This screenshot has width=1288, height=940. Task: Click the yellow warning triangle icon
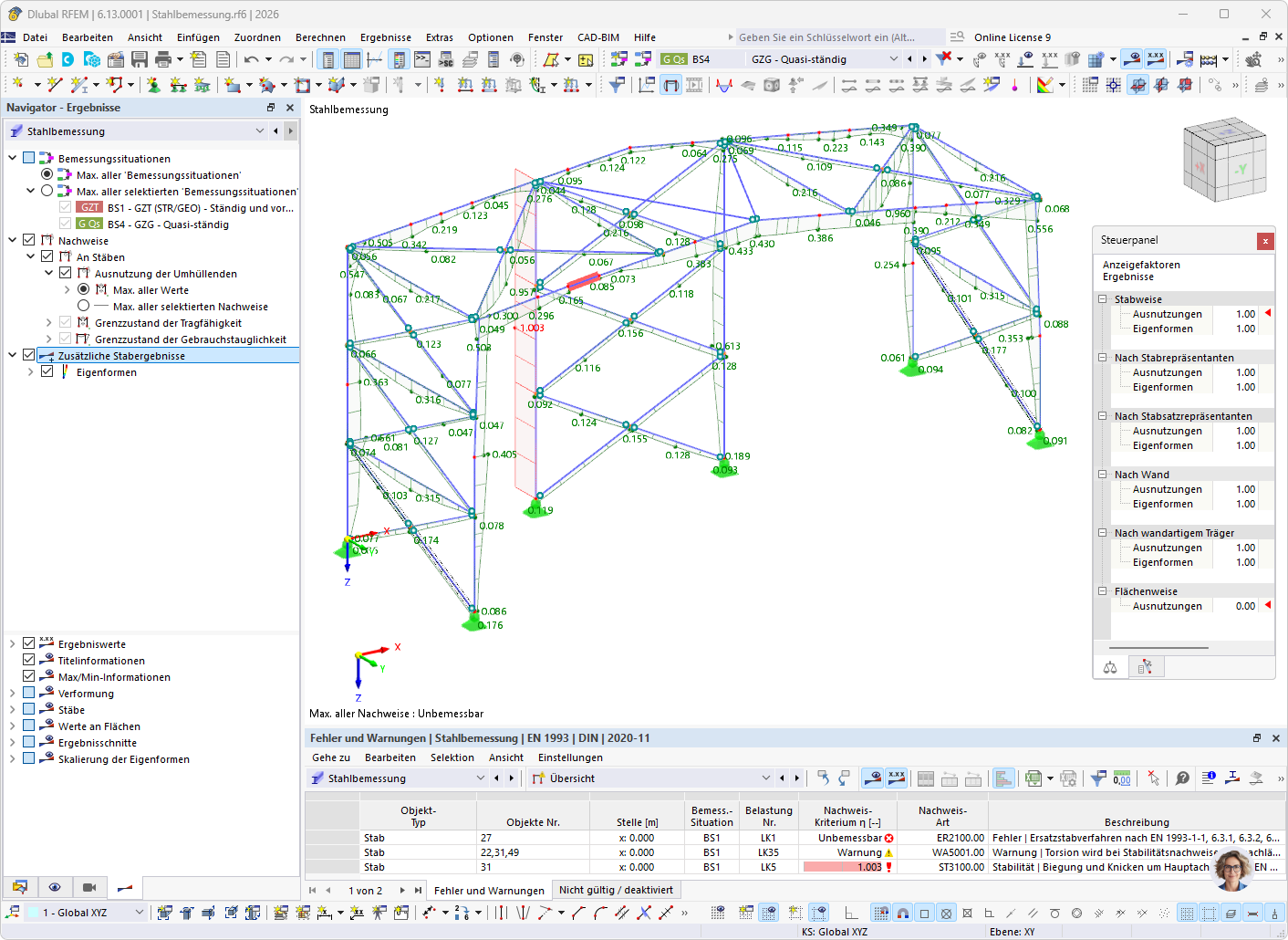coord(889,852)
